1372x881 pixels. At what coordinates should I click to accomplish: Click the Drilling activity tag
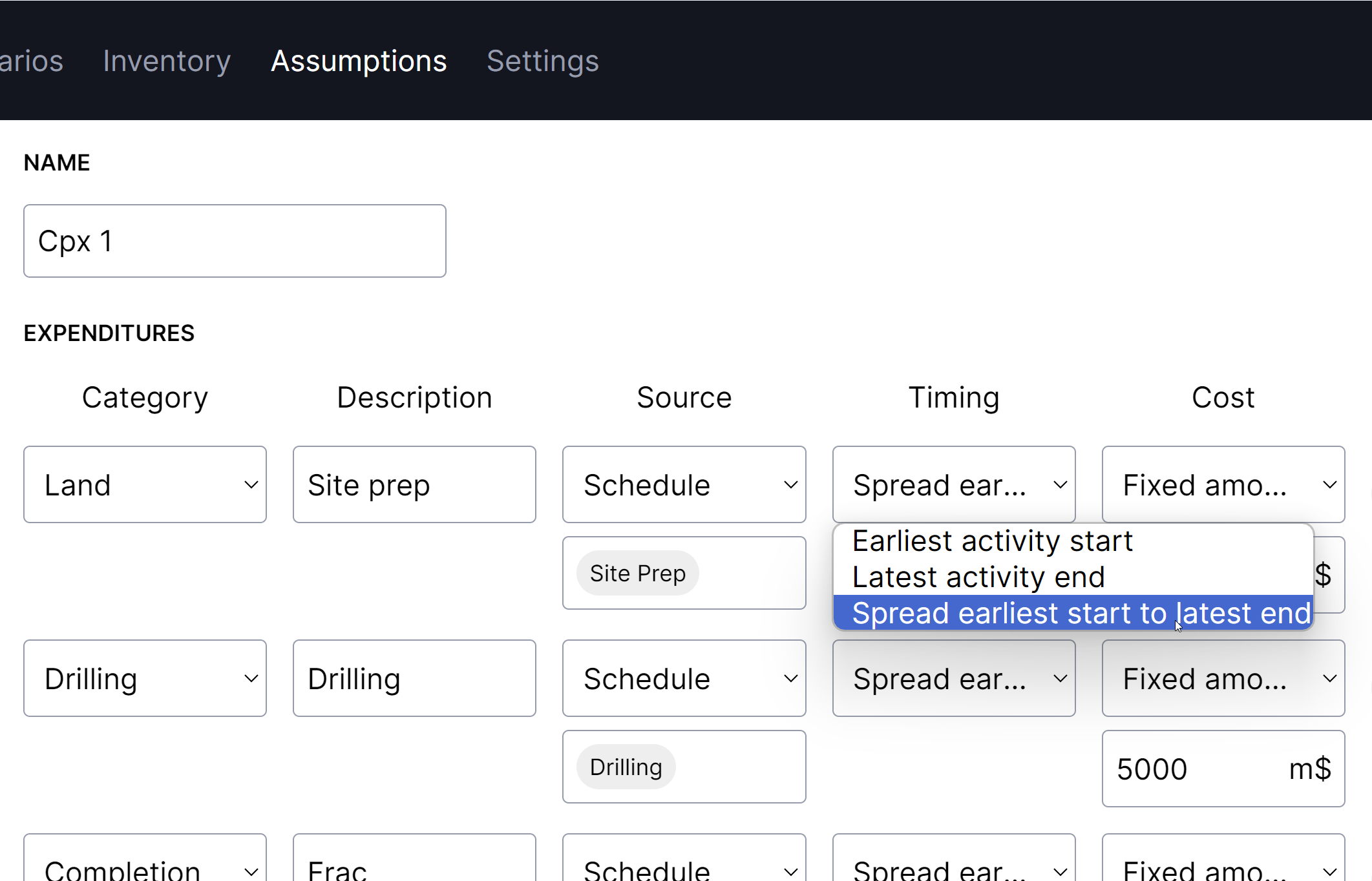point(626,767)
